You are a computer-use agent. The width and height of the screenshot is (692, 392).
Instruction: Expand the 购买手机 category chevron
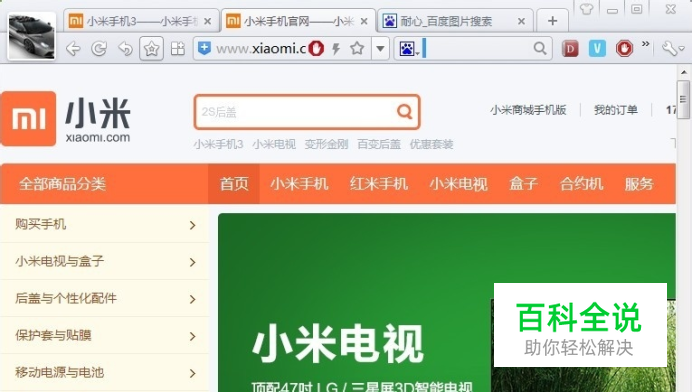(192, 225)
